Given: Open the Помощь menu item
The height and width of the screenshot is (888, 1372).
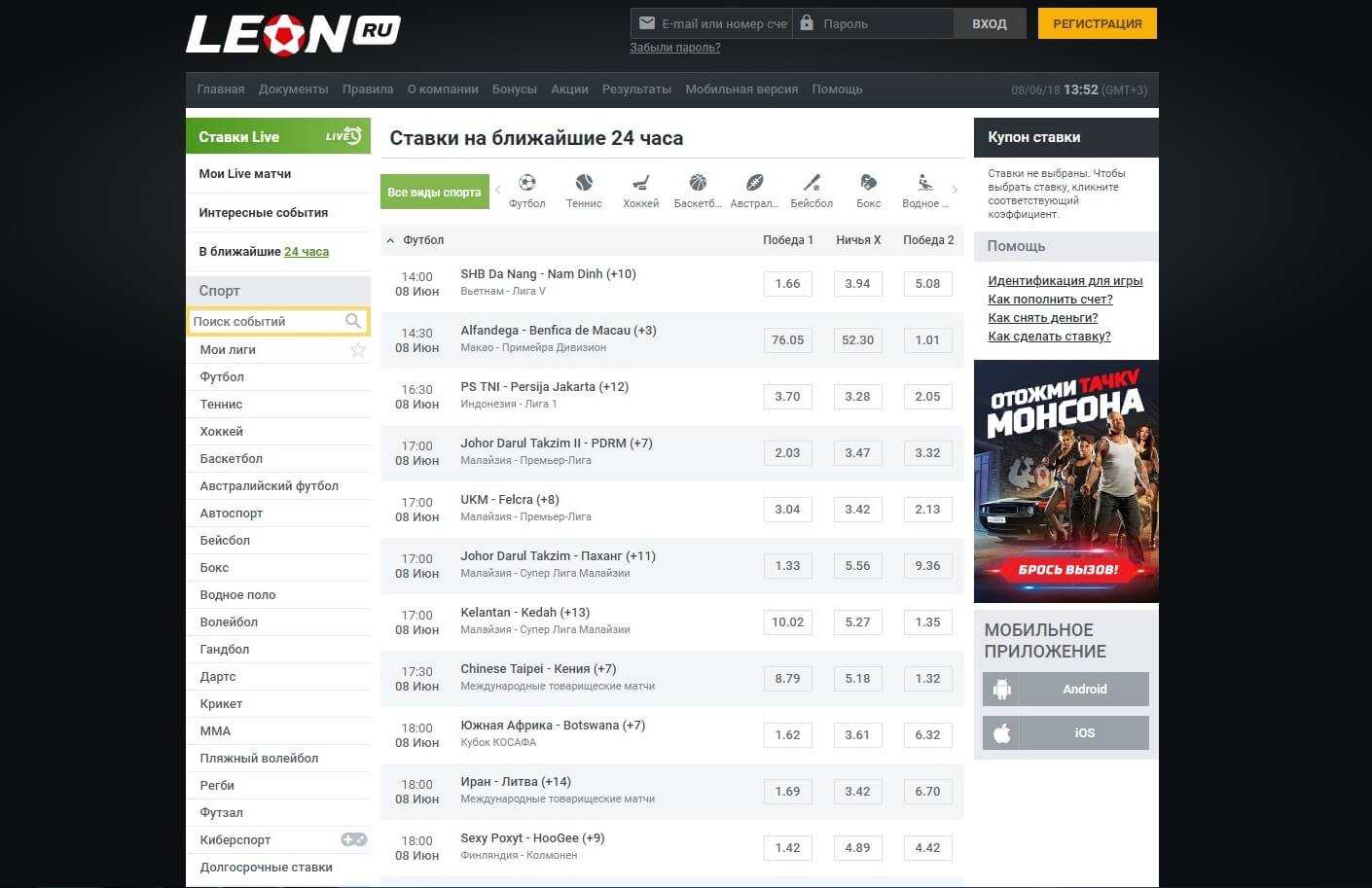Looking at the screenshot, I should [837, 89].
